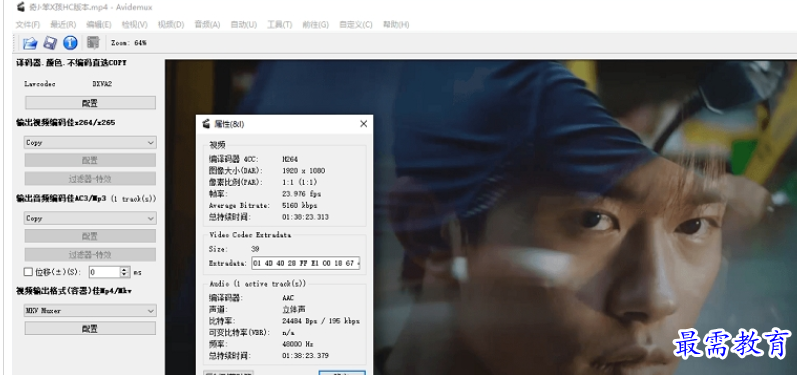797x375 pixels.
Task: Increase shift value with stepper arrow
Action: [125, 269]
